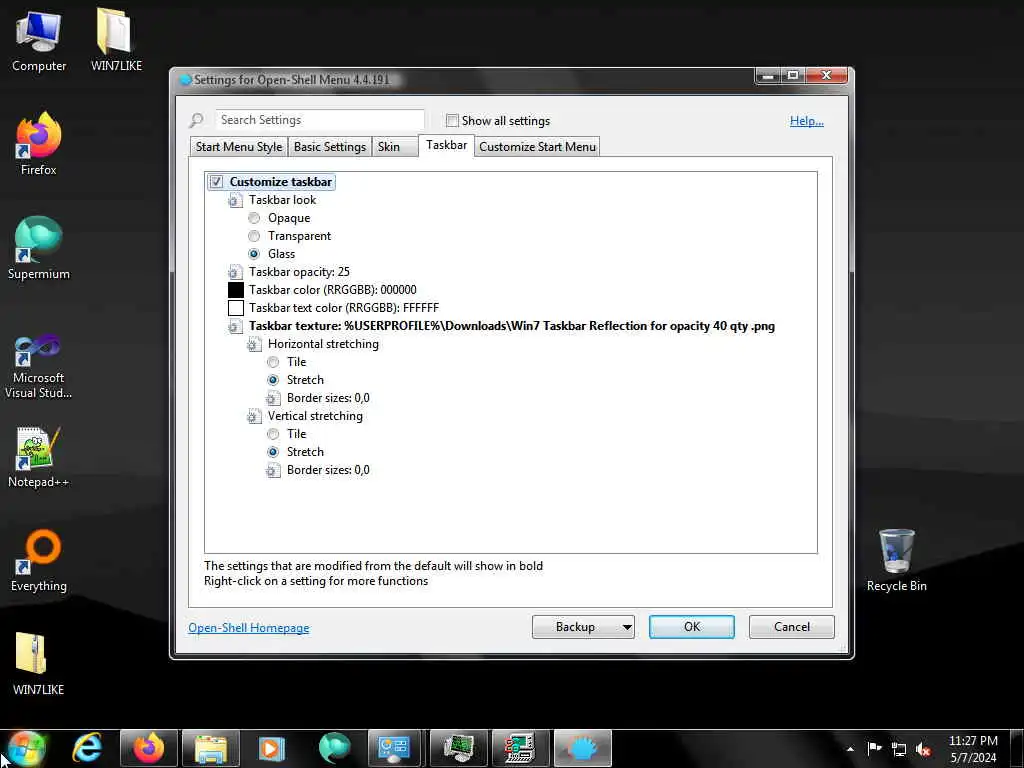
Task: Select the Recycle Bin icon
Action: tap(896, 560)
